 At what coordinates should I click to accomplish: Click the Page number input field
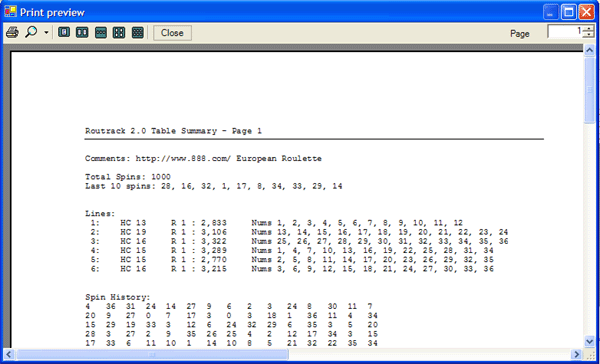click(565, 31)
